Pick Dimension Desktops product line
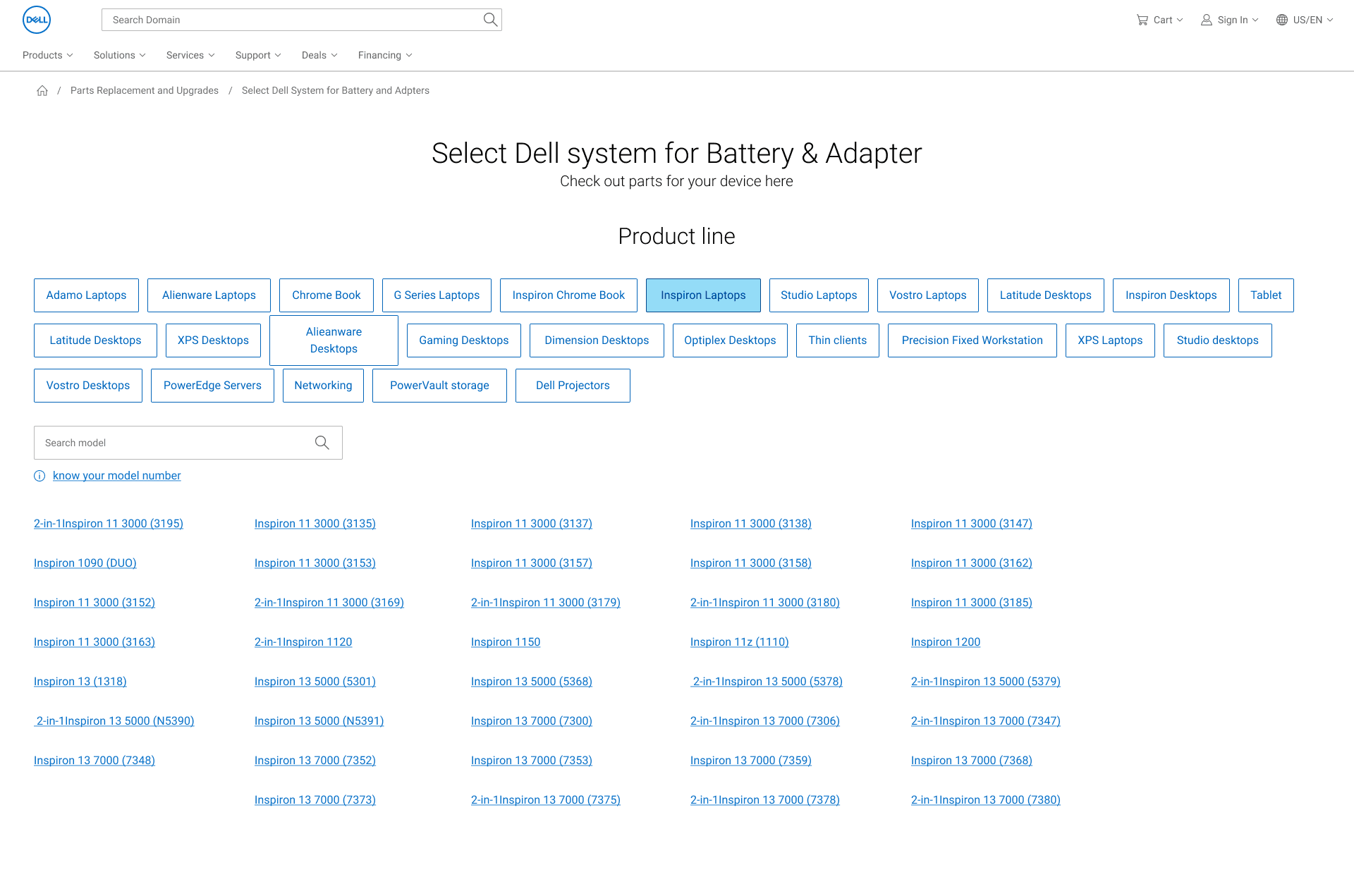This screenshot has width=1354, height=896. pyautogui.click(x=597, y=340)
